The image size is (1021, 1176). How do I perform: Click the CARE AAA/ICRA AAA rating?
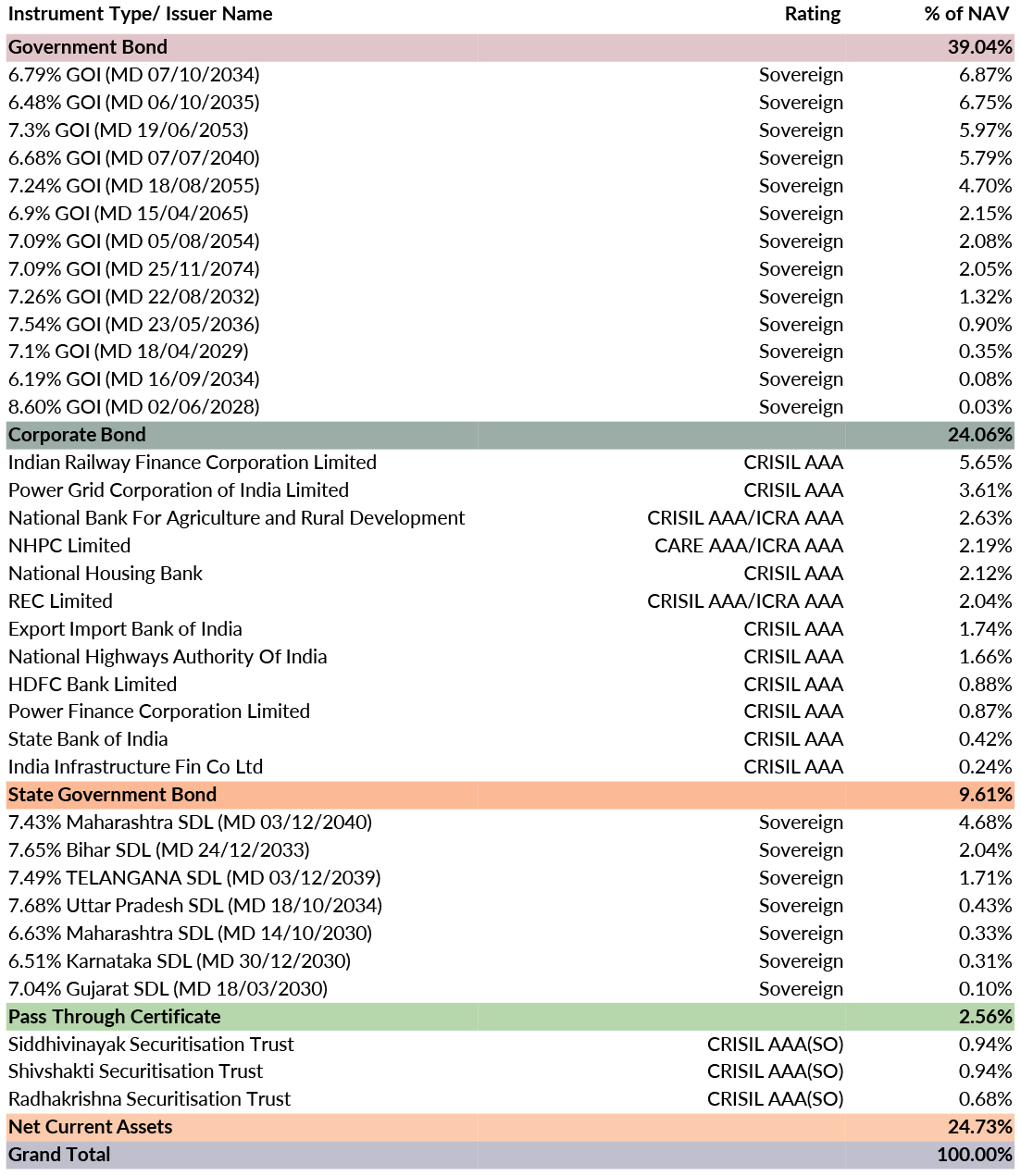pyautogui.click(x=748, y=546)
